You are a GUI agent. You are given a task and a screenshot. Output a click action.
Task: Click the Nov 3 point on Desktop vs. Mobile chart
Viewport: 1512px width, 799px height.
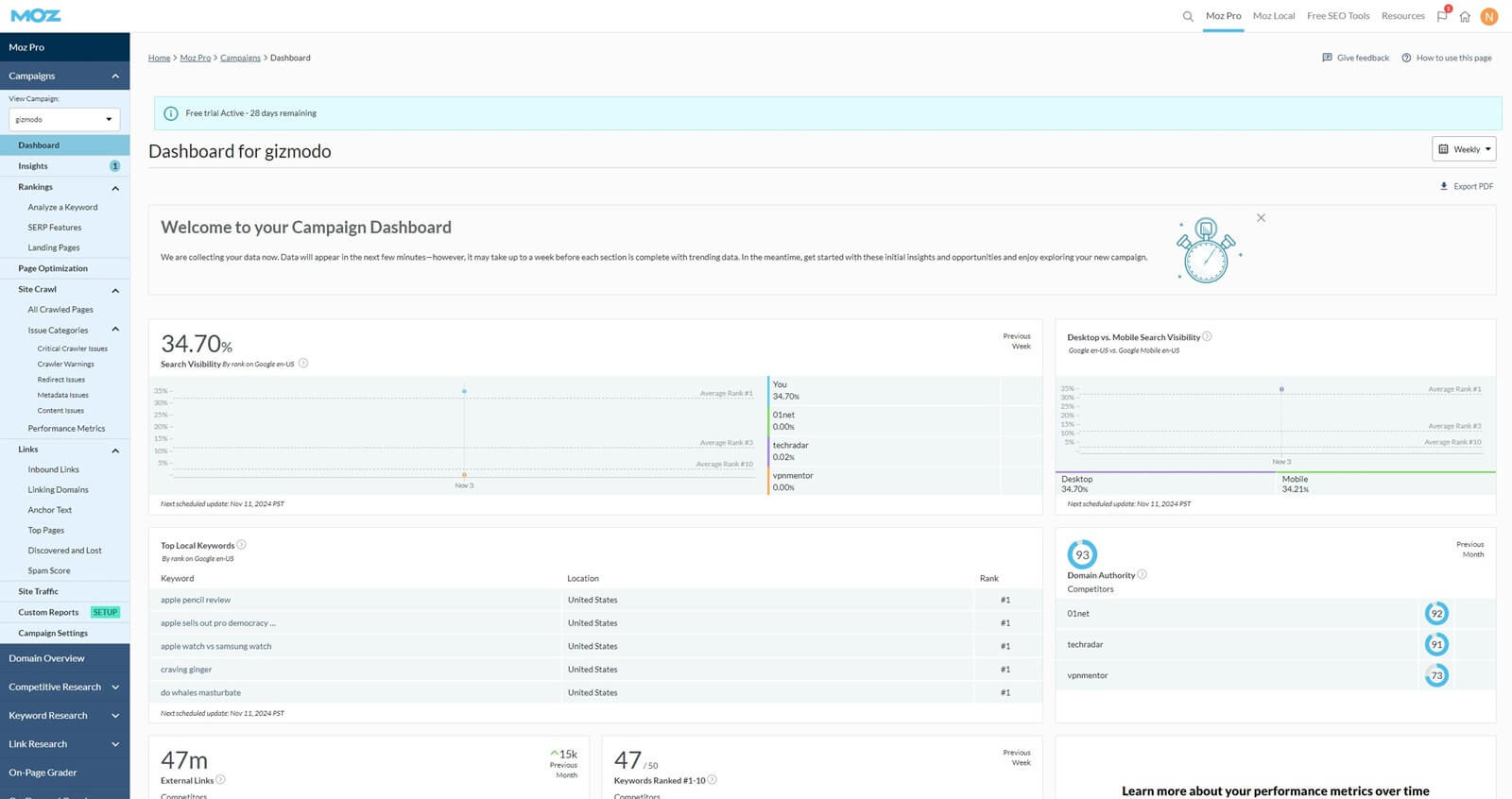(1281, 389)
